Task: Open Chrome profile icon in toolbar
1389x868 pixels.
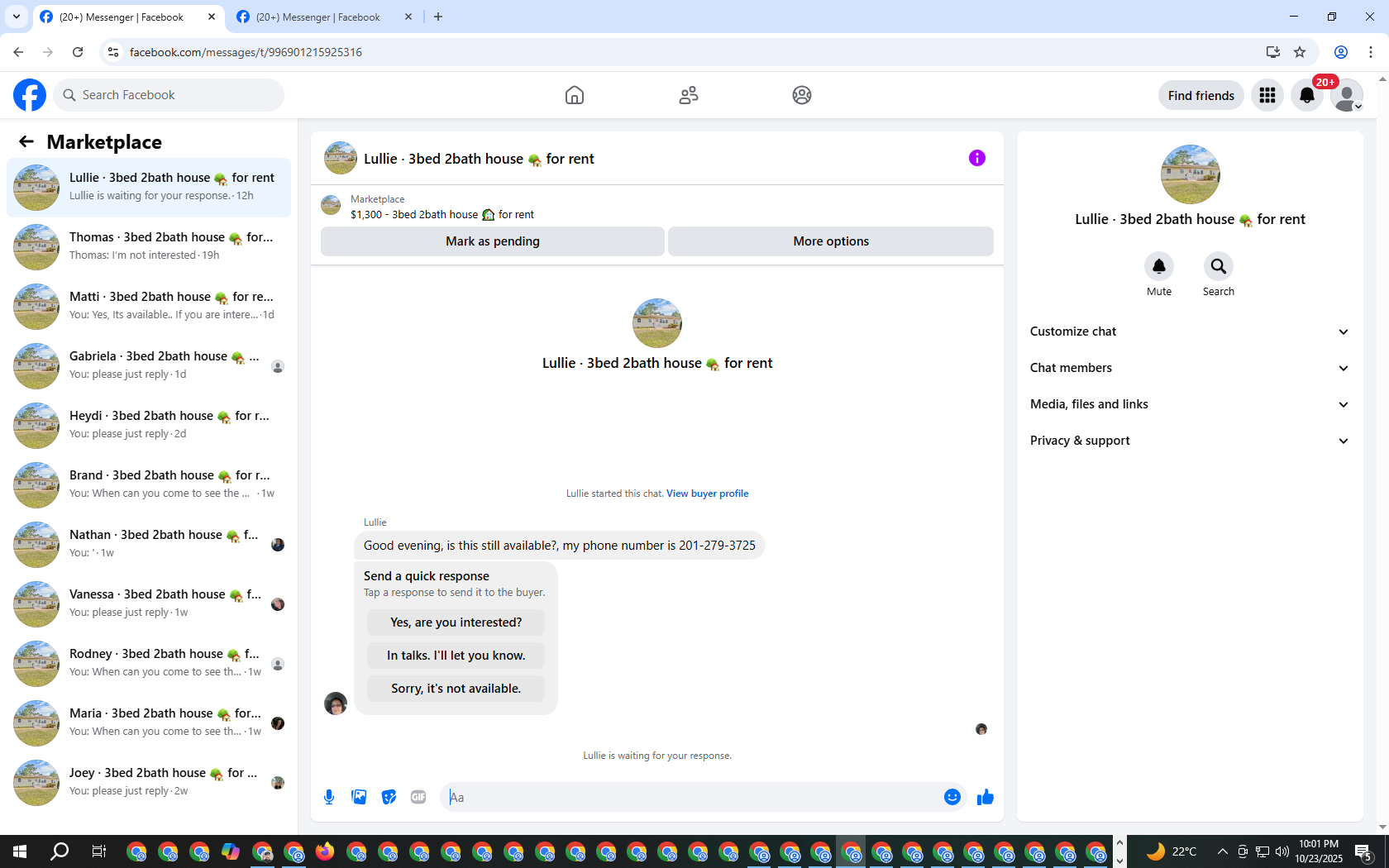Action: [x=1341, y=52]
